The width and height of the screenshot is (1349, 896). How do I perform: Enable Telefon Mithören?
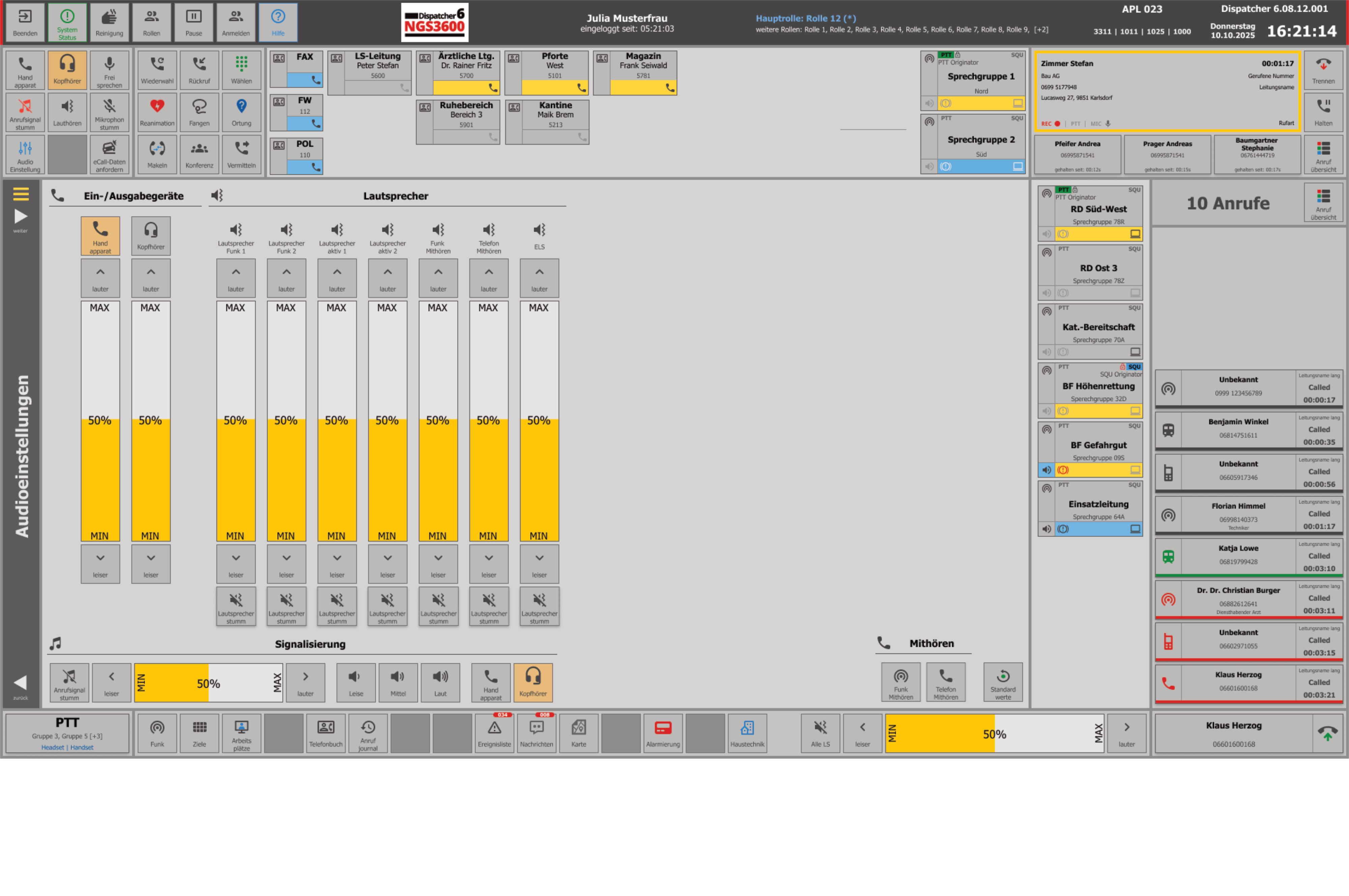click(946, 682)
